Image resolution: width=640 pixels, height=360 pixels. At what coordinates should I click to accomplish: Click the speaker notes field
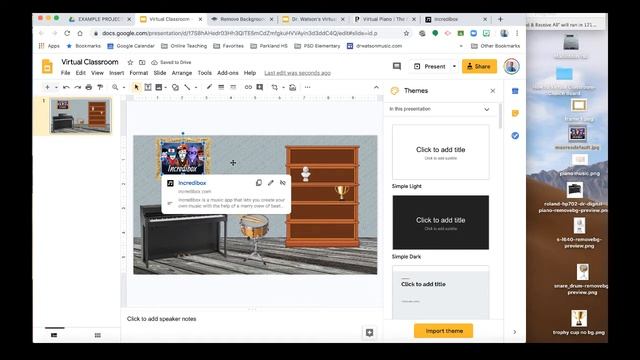[x=252, y=319]
